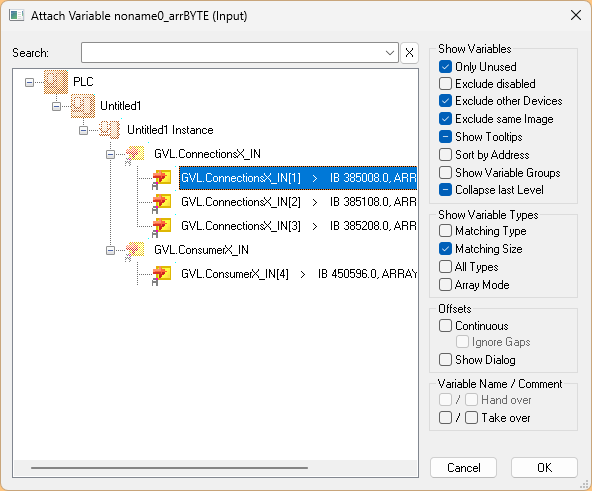Enable the Matching Type checkbox

[445, 231]
